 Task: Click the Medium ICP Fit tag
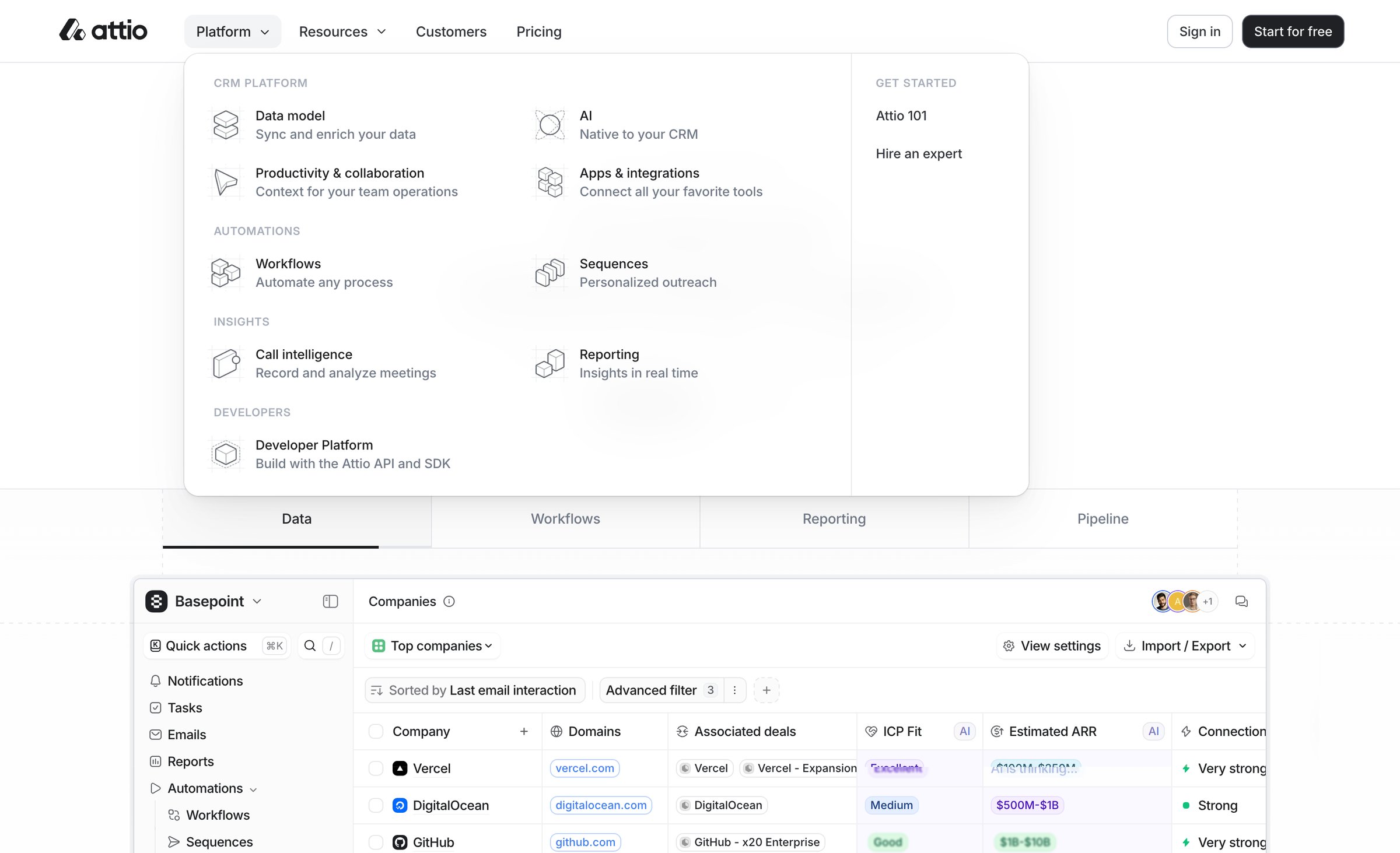click(891, 805)
